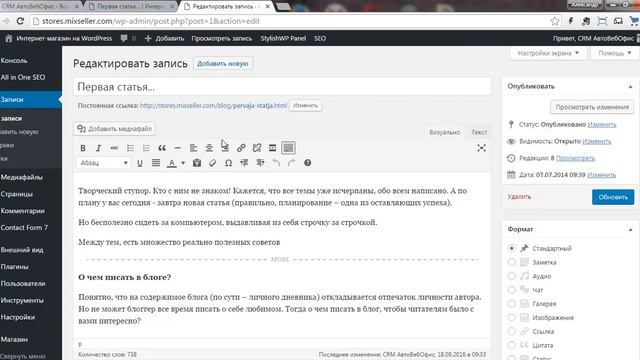Clear formatting with eraser icon
Viewport: 640px width, 360px height.
pyautogui.click(x=212, y=163)
